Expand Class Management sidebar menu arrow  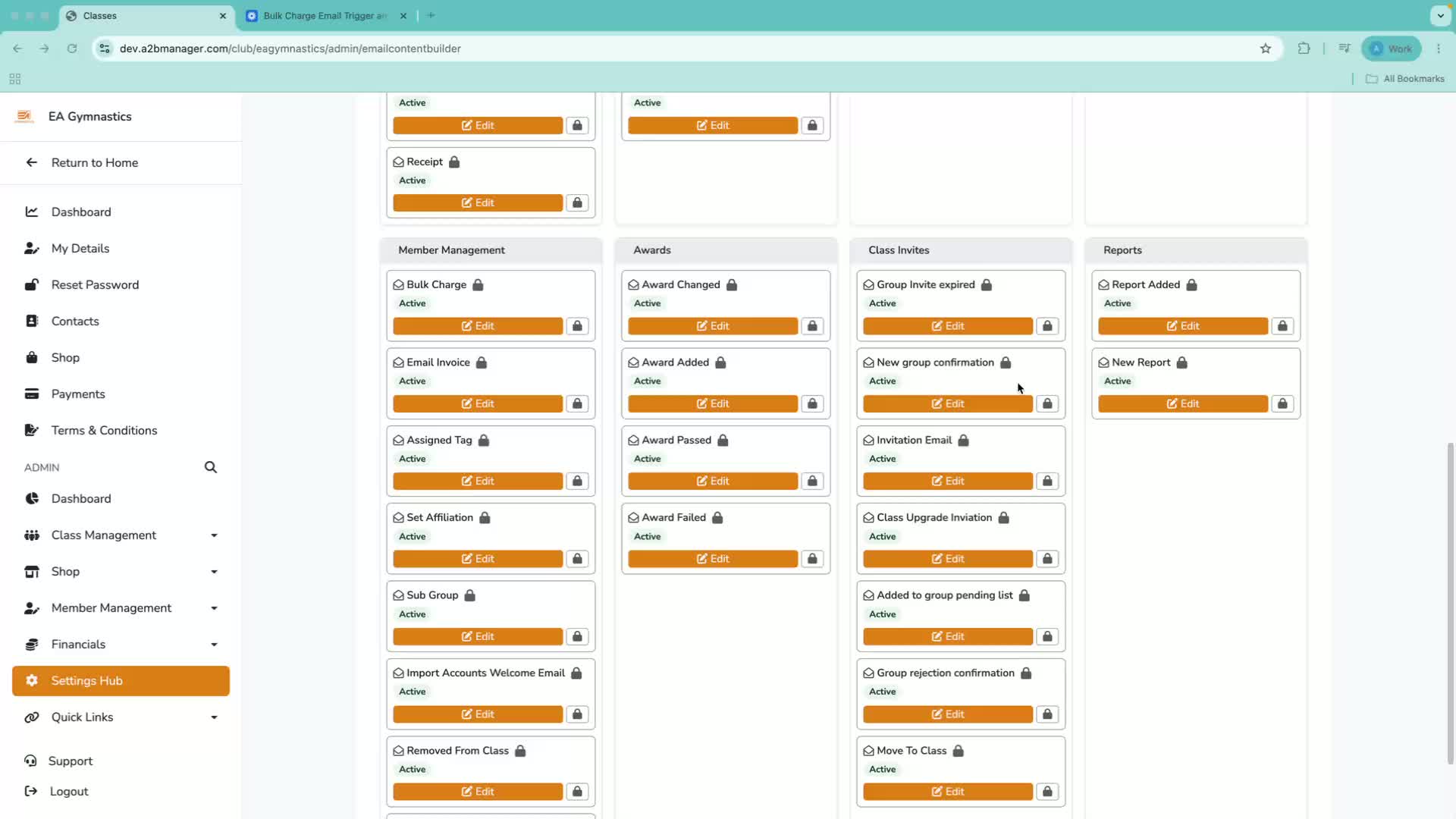point(214,535)
